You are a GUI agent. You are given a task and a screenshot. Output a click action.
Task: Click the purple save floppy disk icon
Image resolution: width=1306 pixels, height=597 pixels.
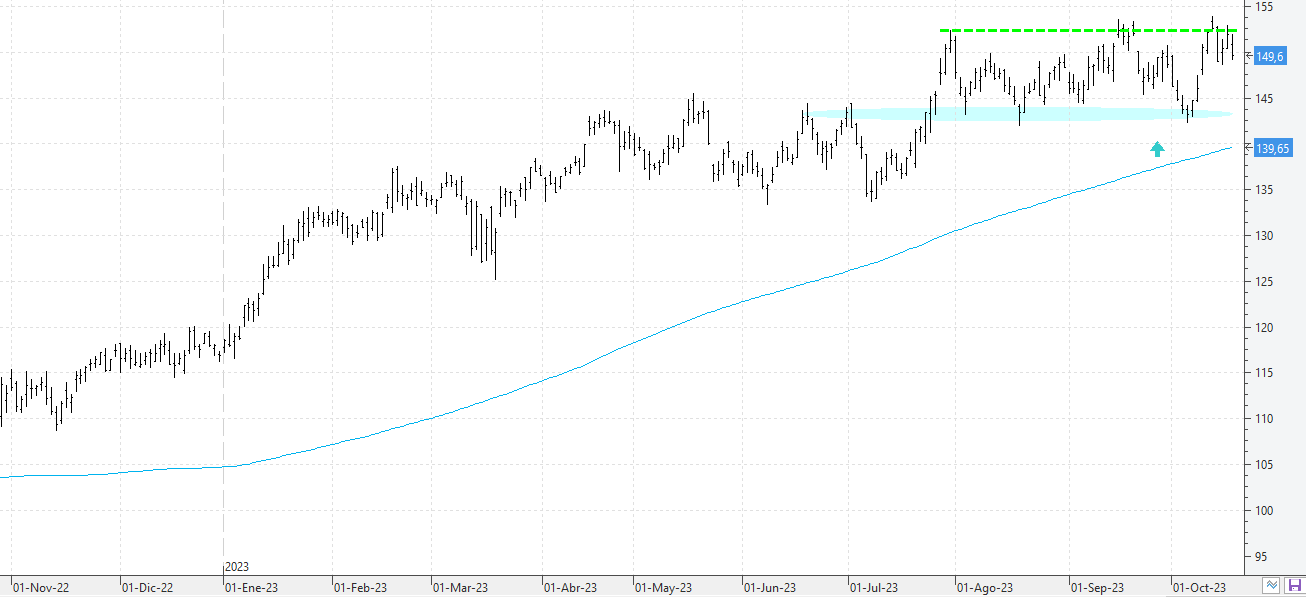(1294, 586)
